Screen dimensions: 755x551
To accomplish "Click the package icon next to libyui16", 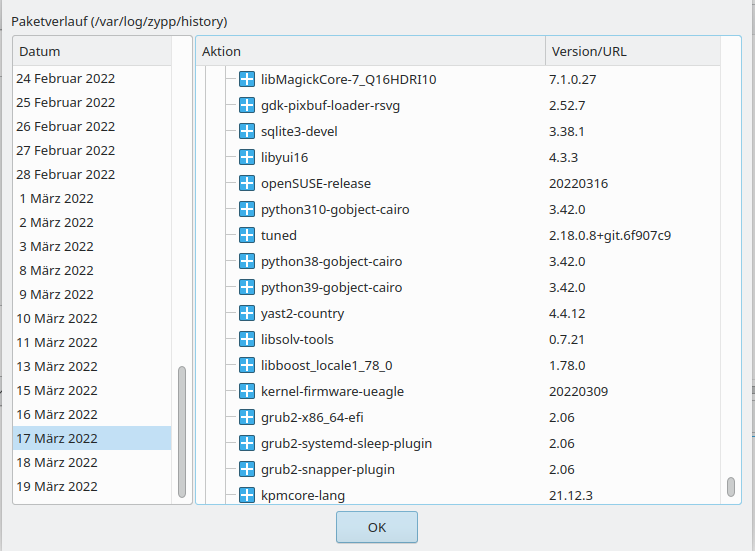I will pos(247,157).
